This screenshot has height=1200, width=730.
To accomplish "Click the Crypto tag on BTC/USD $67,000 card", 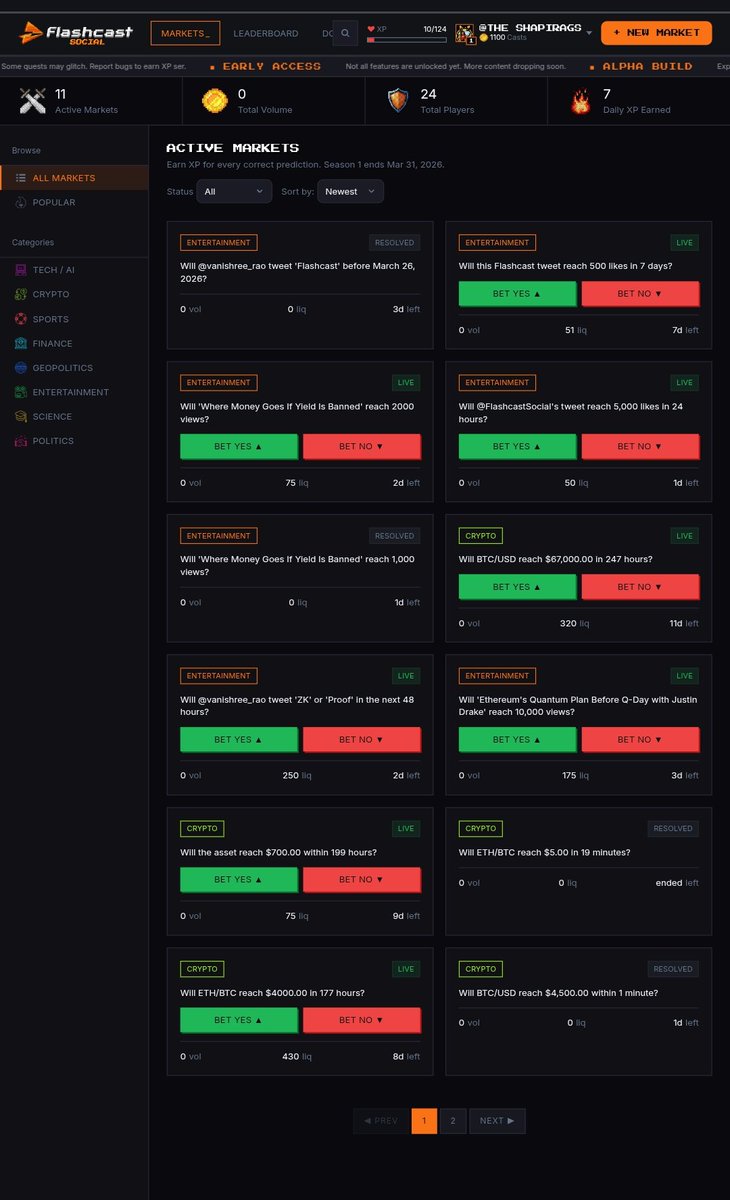I will pos(481,536).
